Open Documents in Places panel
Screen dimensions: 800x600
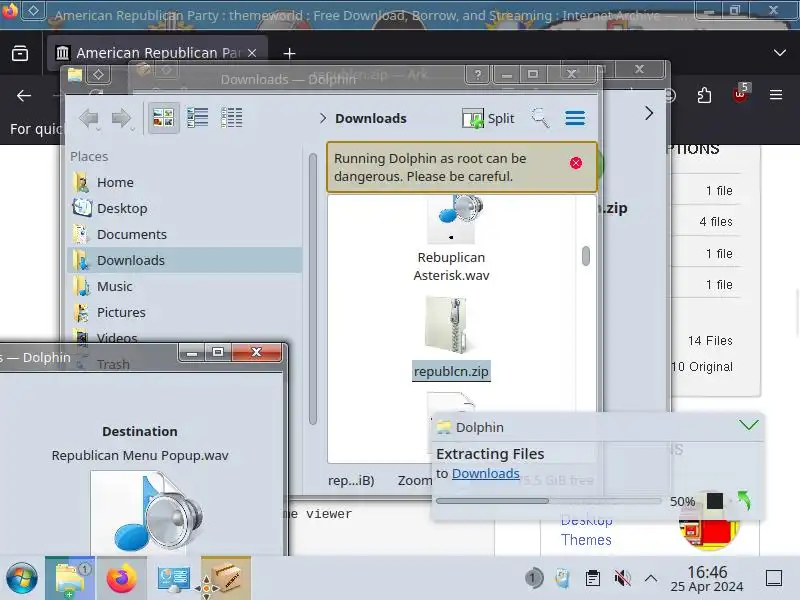(185, 234)
